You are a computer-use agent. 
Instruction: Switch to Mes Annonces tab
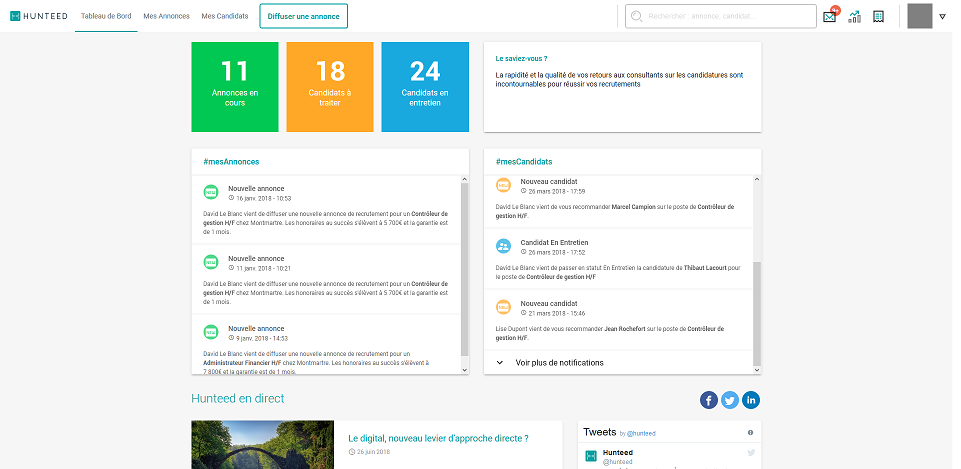(167, 16)
